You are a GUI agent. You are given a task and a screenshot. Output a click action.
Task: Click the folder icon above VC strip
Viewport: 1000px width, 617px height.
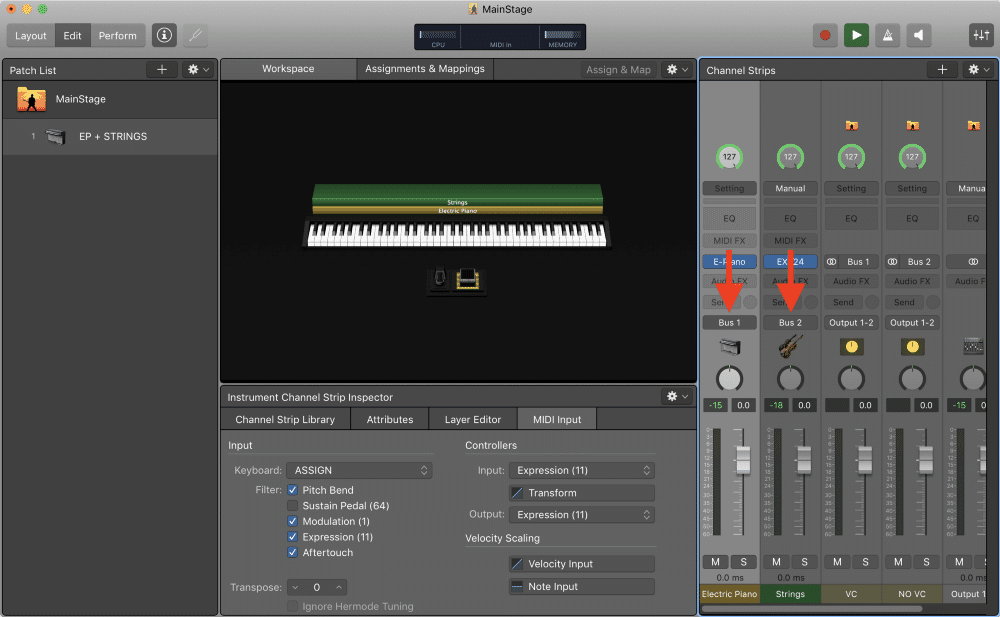point(851,125)
